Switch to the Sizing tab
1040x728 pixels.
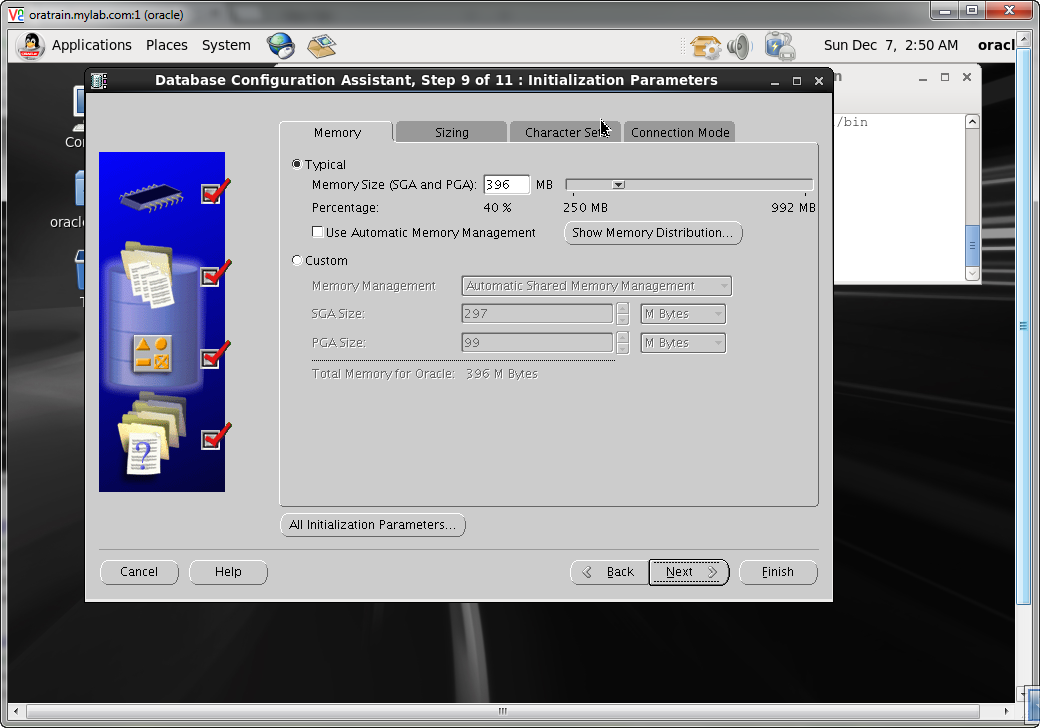click(x=452, y=132)
